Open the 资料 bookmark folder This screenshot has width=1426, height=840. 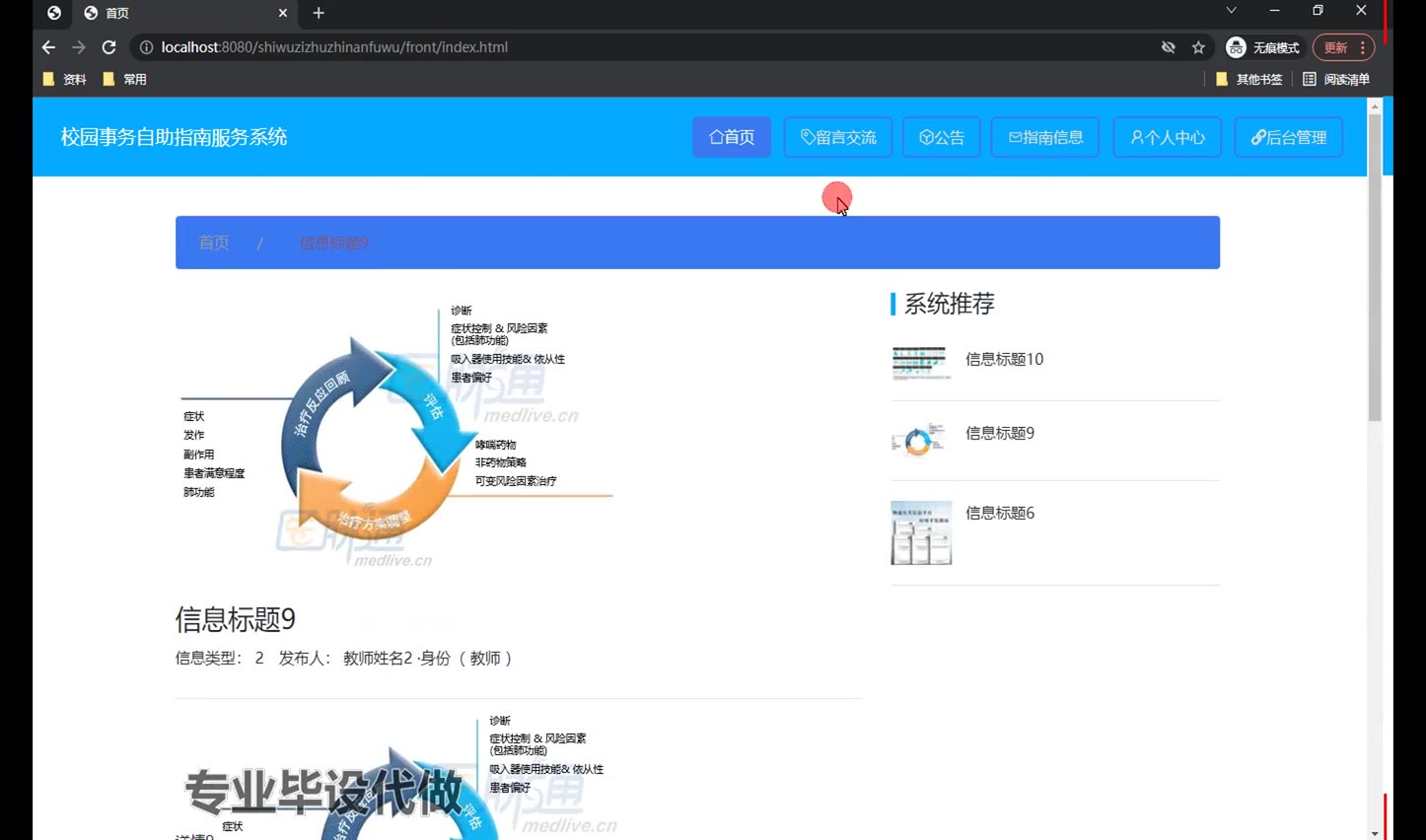64,79
